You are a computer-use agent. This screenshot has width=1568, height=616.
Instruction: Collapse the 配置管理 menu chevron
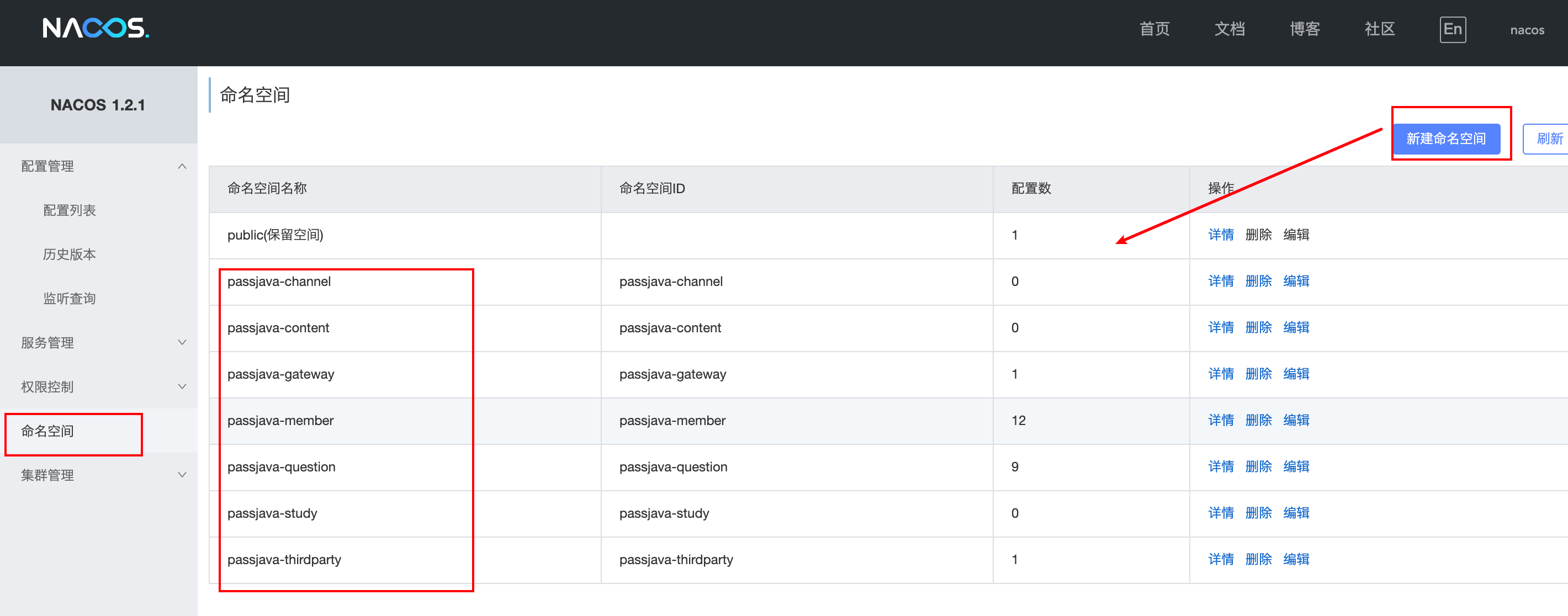(x=182, y=166)
